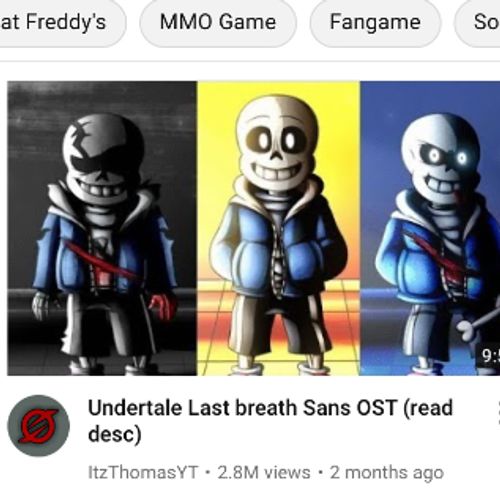Click the "desc)" second title line
Screen dimensions: 500x500
point(115,435)
